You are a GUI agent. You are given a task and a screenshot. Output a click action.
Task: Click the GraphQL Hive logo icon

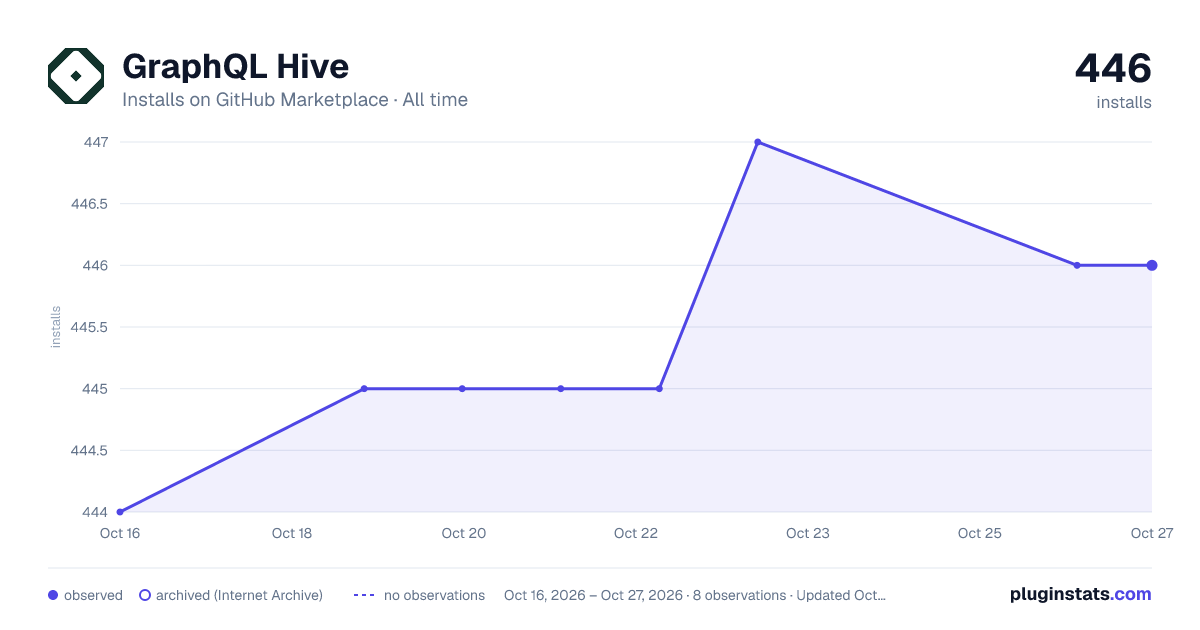tap(76, 76)
